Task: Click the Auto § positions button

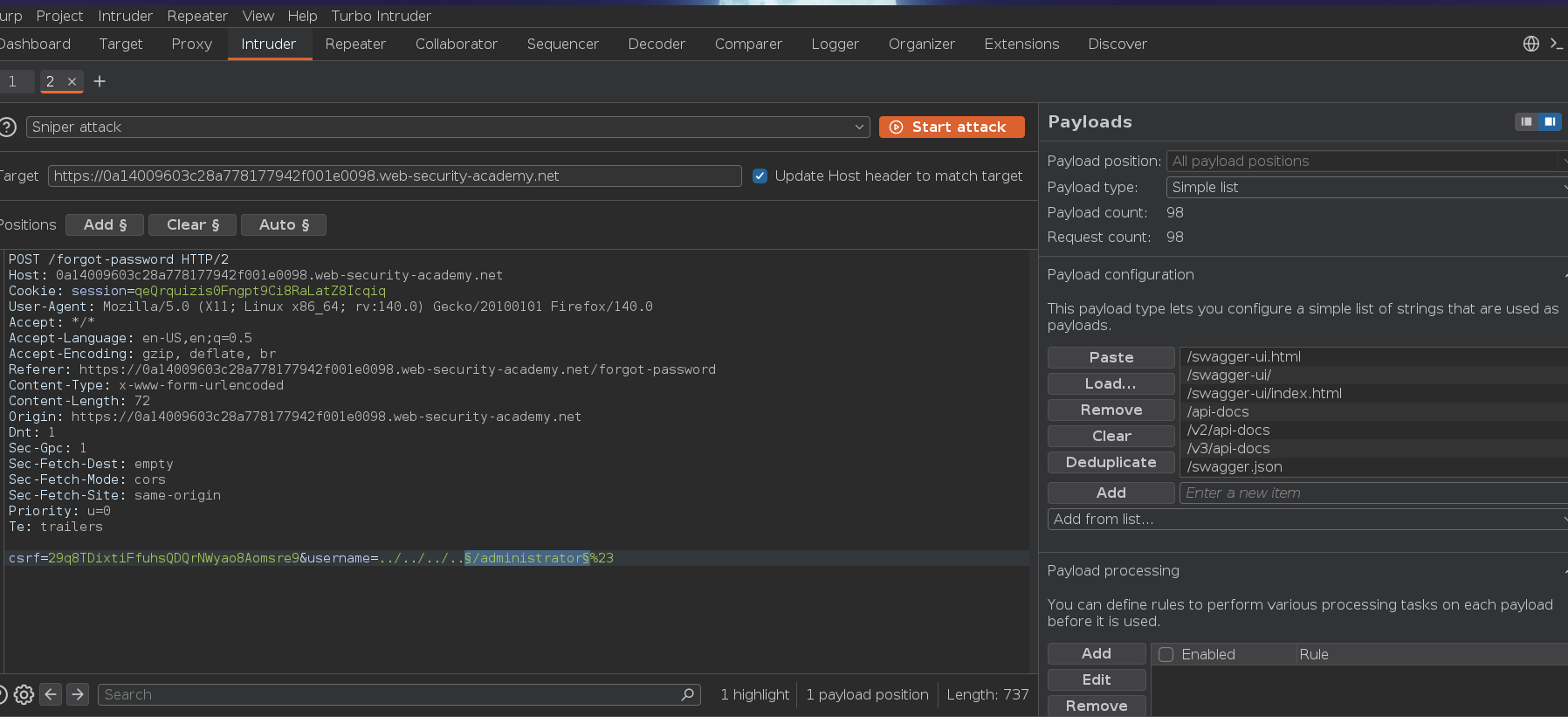Action: 284,224
